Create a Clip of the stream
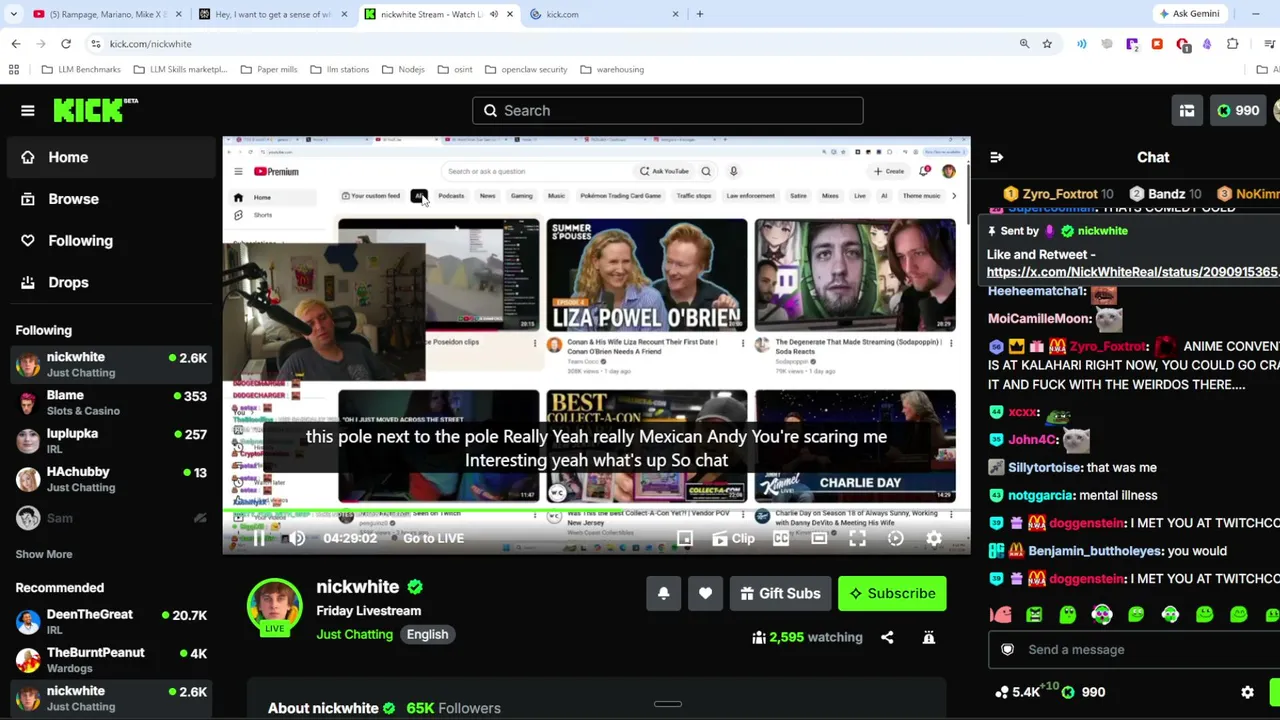This screenshot has height=720, width=1280. tap(733, 538)
